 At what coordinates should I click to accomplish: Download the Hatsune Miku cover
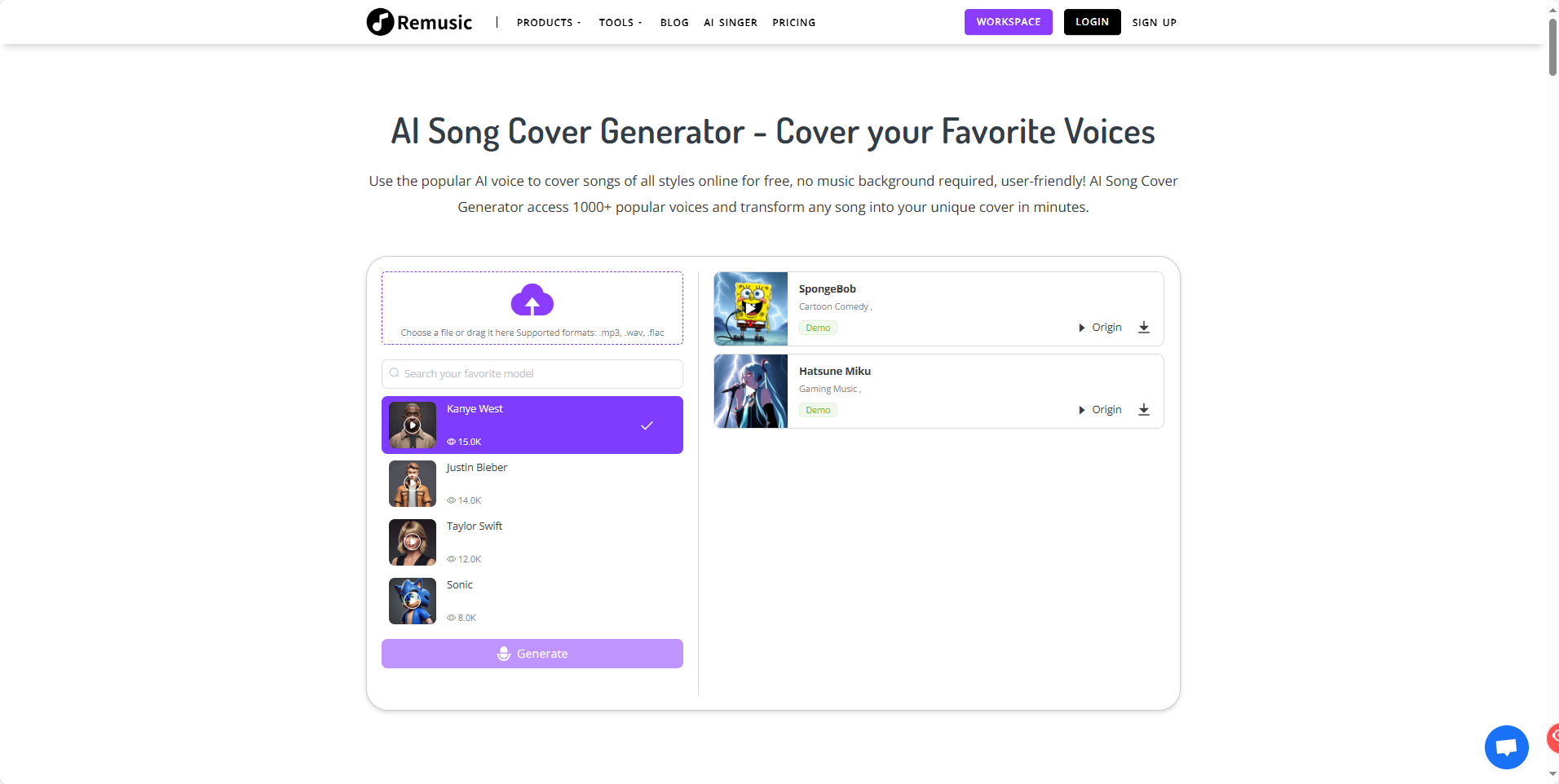click(x=1144, y=410)
